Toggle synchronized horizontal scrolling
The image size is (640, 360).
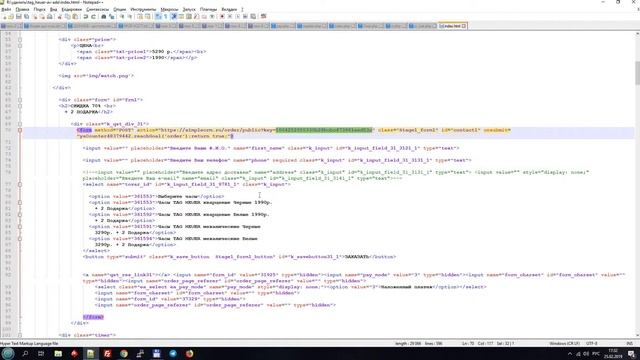coord(148,17)
